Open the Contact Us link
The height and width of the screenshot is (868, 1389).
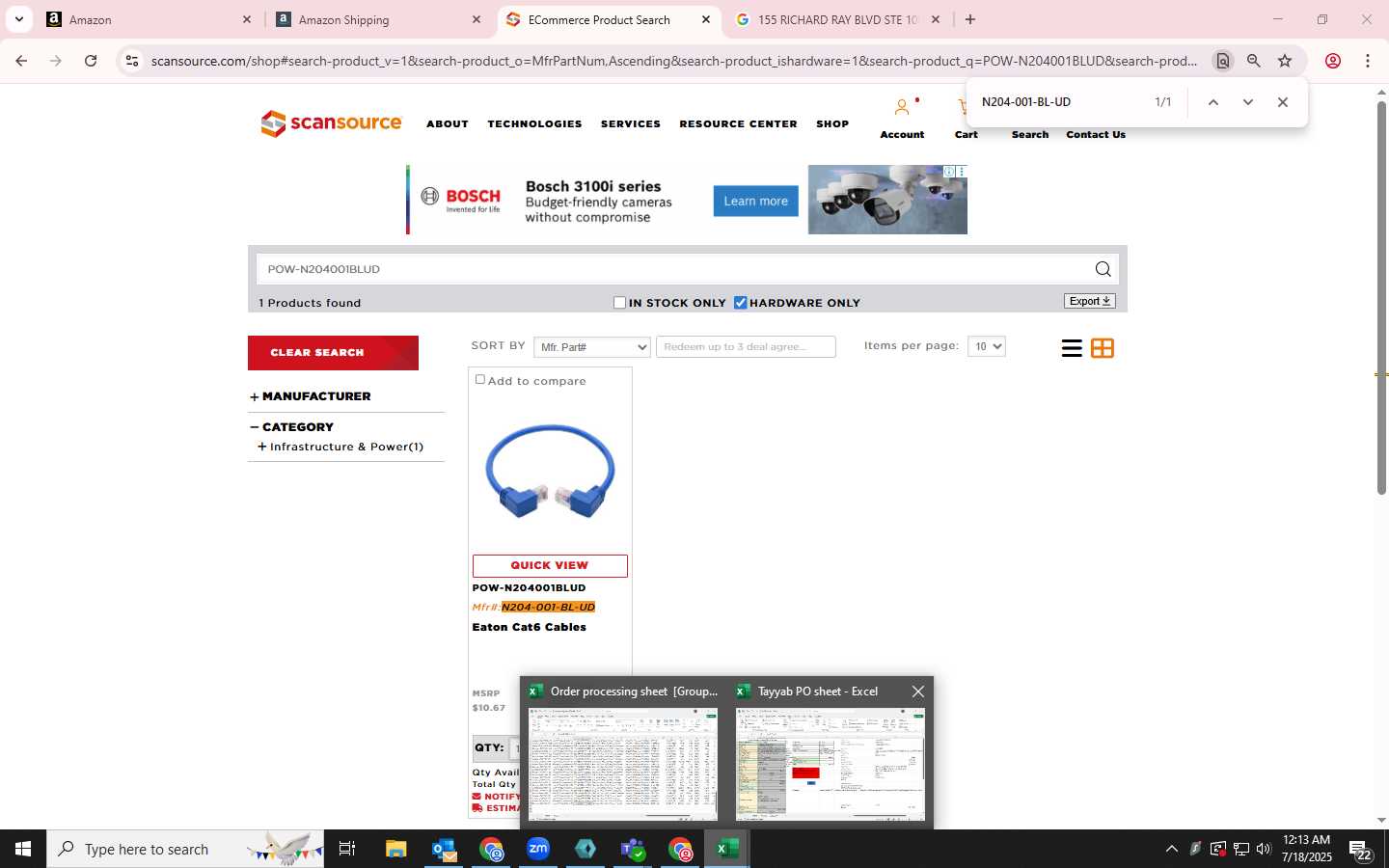(x=1096, y=135)
